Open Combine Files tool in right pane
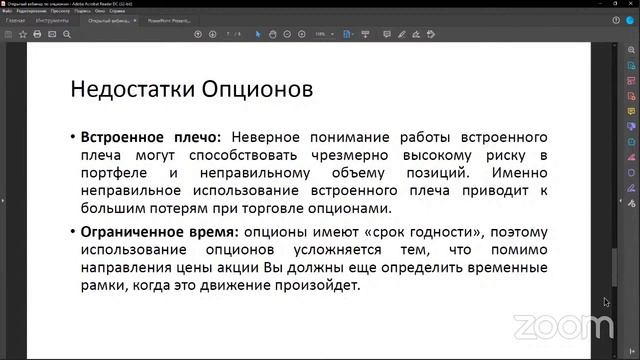Image resolution: width=640 pixels, height=360 pixels. click(631, 126)
